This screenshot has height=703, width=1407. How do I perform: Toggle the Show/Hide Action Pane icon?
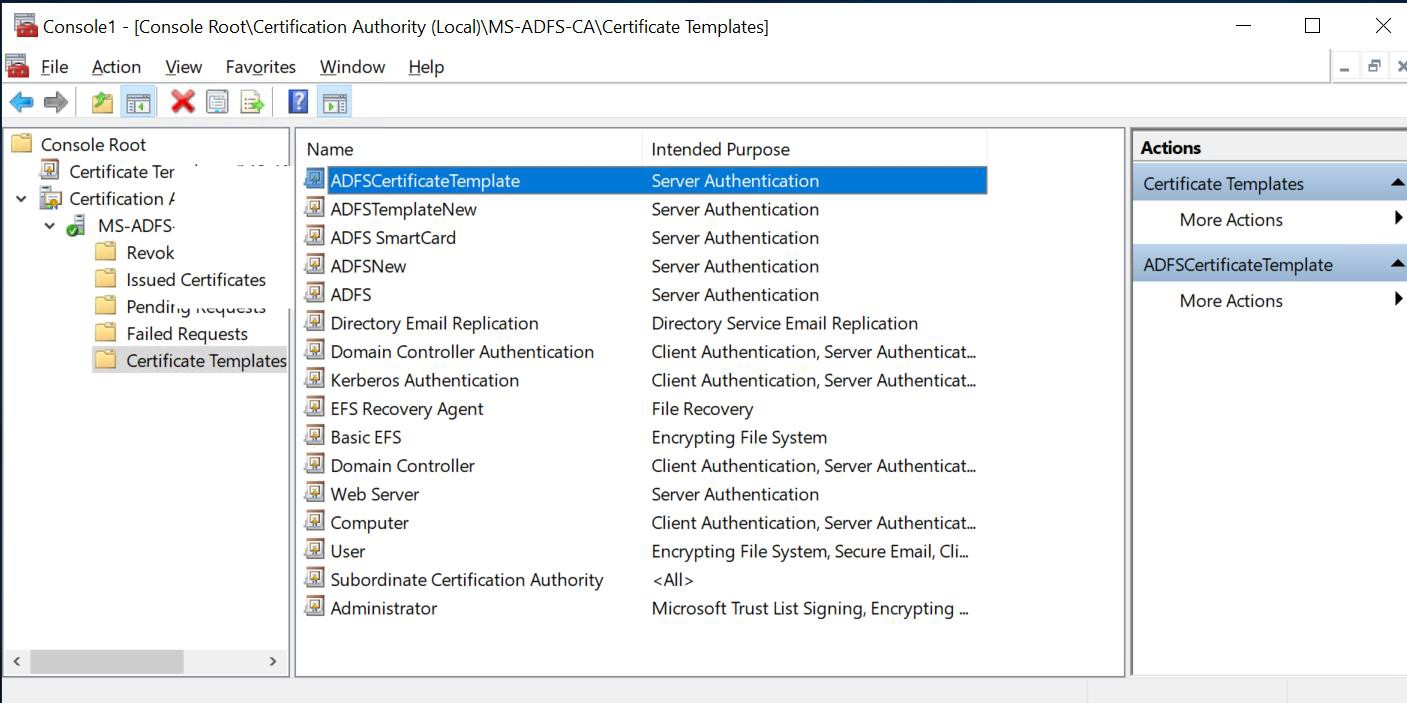tap(334, 101)
